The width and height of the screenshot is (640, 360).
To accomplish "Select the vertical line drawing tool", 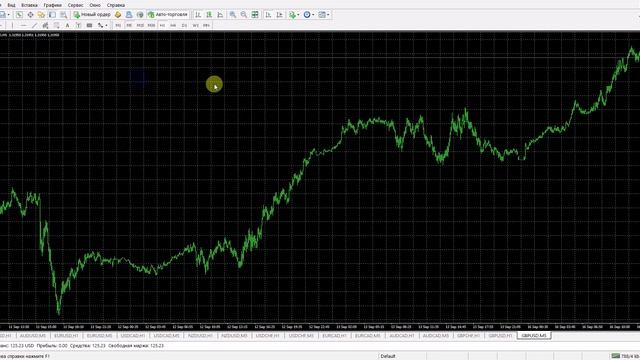I will 12,25.
